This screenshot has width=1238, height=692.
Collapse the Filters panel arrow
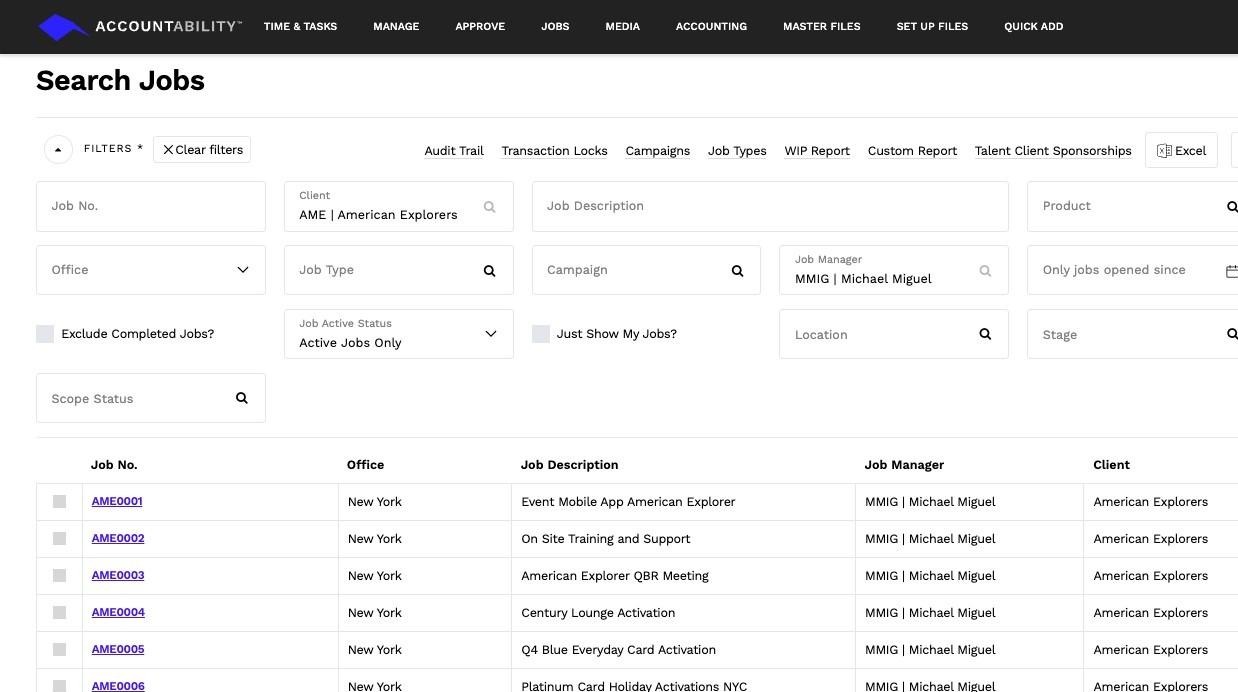tap(58, 150)
